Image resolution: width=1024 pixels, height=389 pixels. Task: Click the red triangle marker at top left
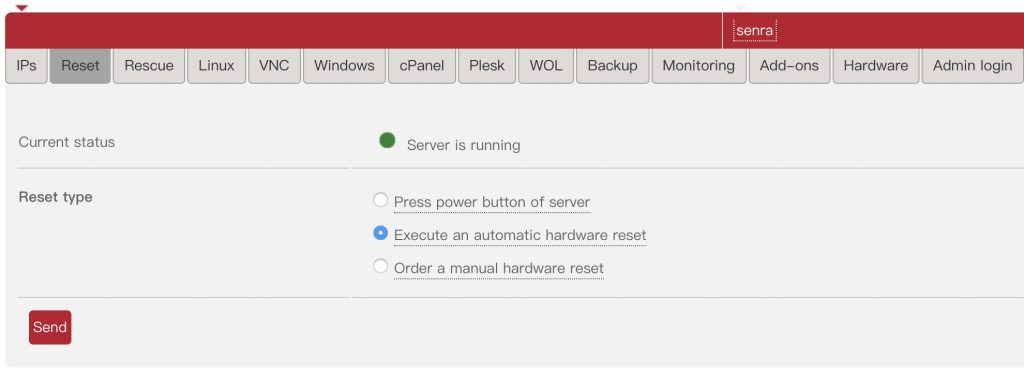coord(22,8)
